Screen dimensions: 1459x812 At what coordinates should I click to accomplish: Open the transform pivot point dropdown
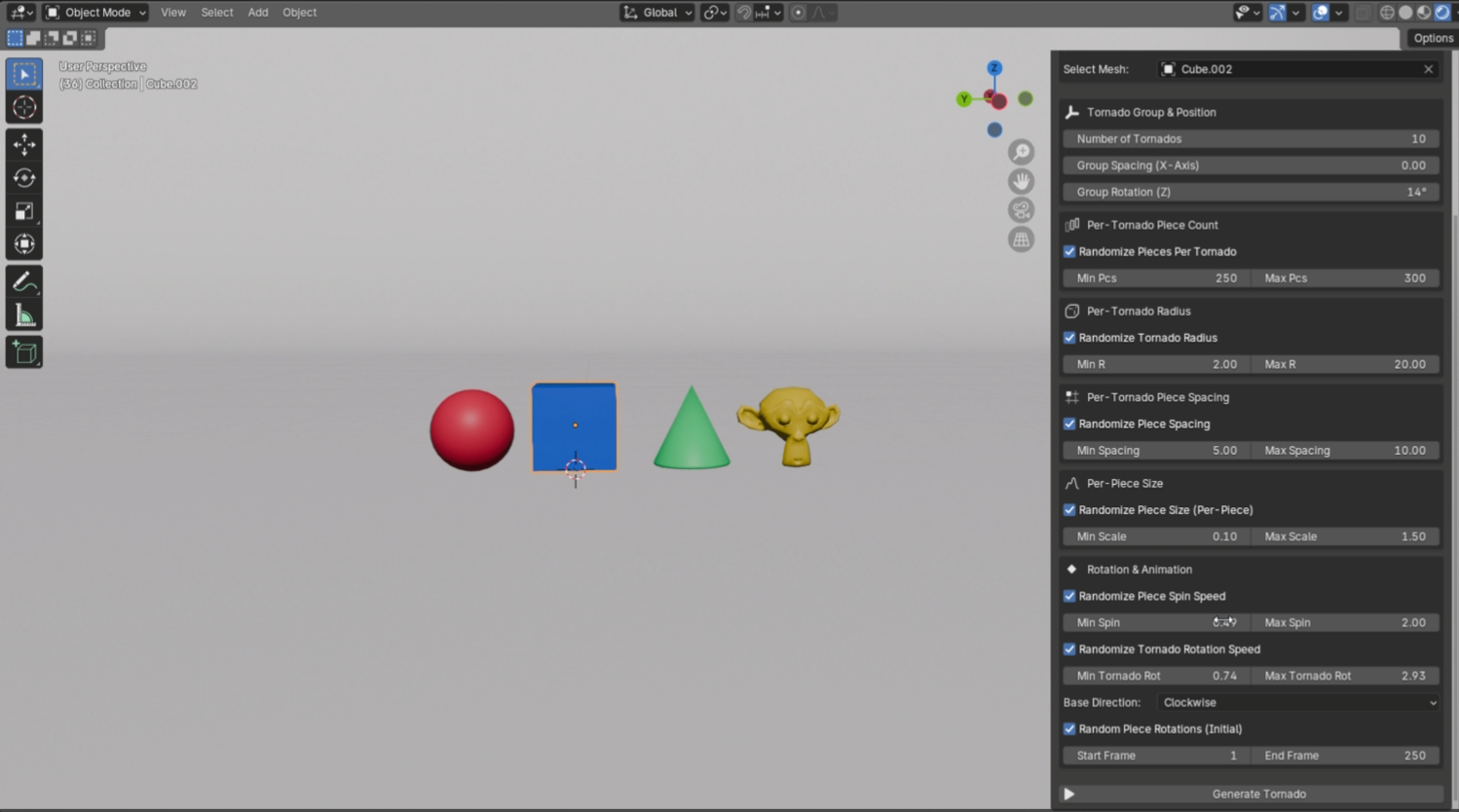coord(715,13)
